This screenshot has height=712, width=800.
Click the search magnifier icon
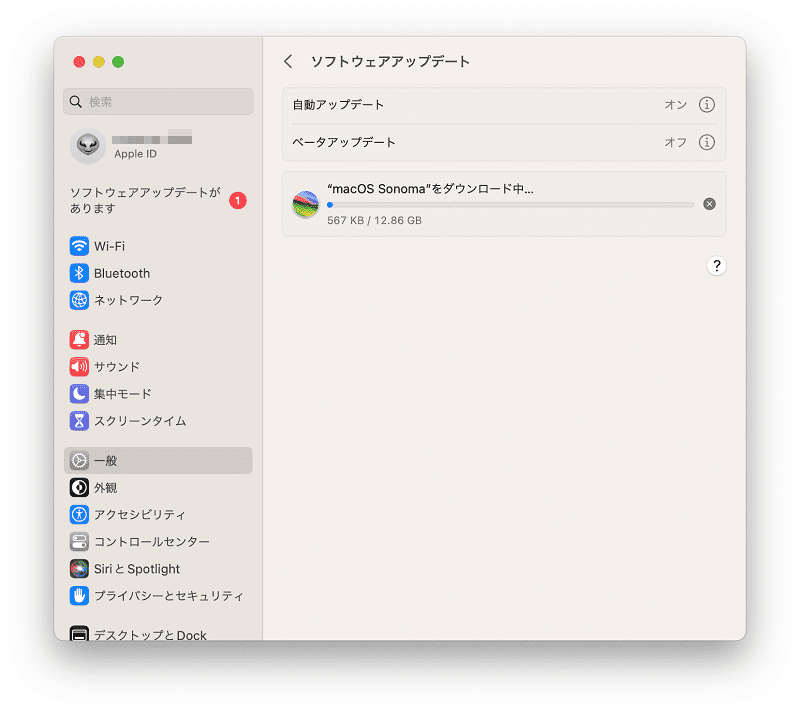point(76,101)
